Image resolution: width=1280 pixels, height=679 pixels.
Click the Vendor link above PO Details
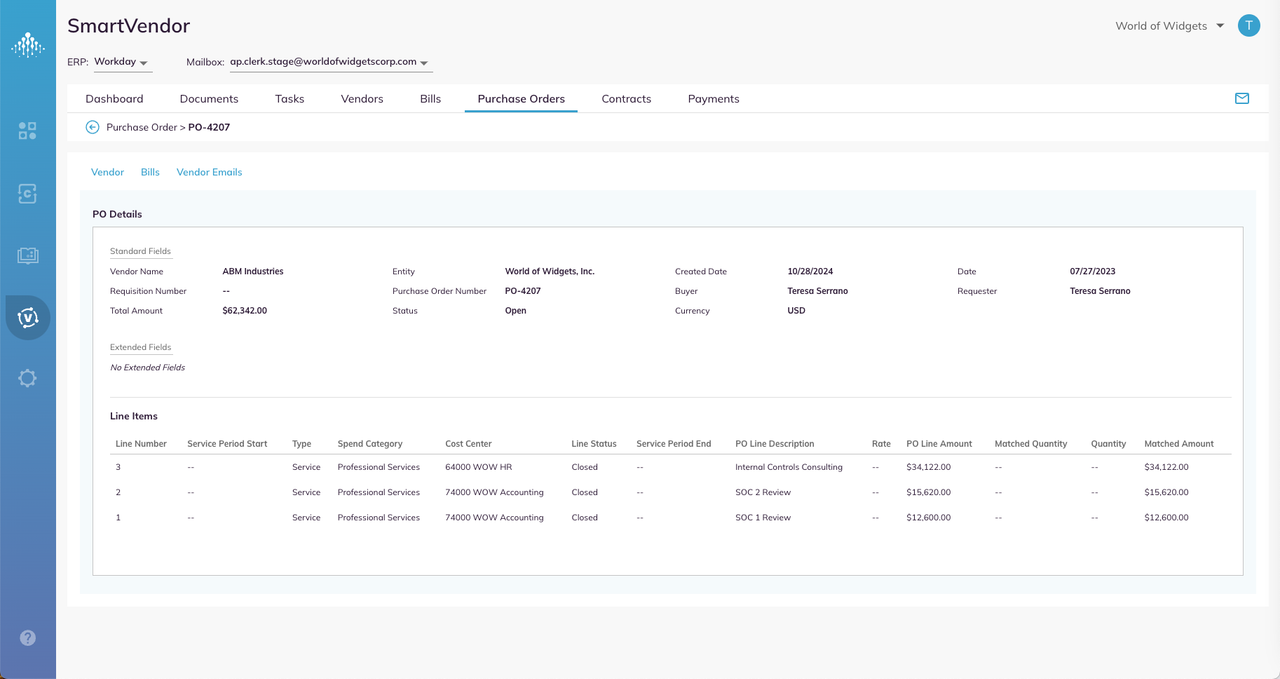107,172
